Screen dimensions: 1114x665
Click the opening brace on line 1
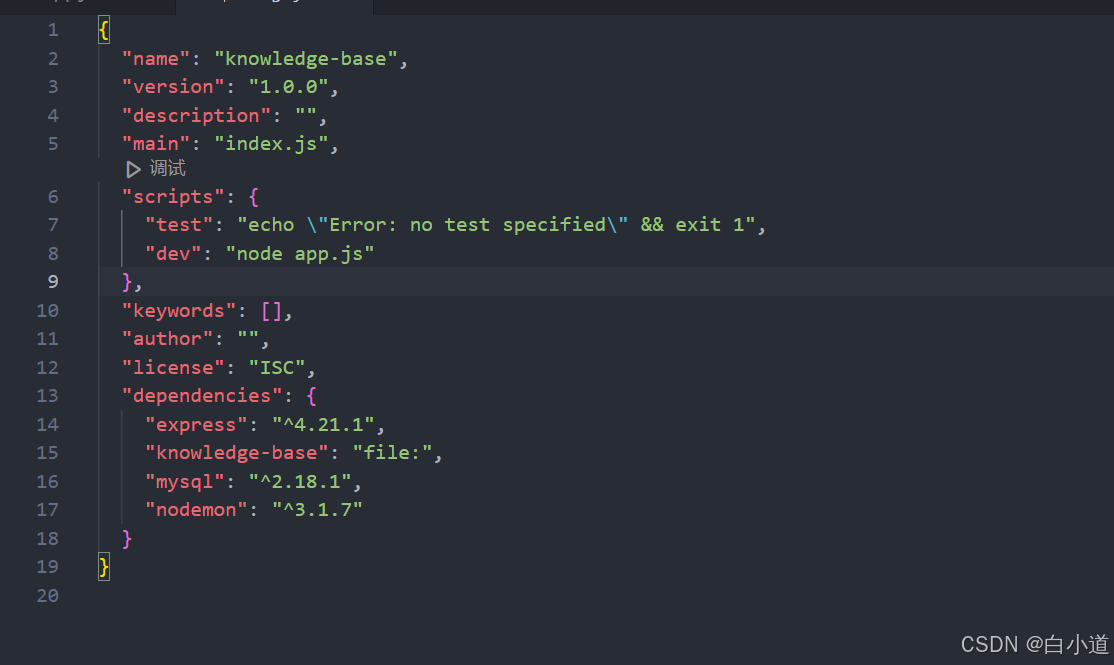click(x=103, y=29)
